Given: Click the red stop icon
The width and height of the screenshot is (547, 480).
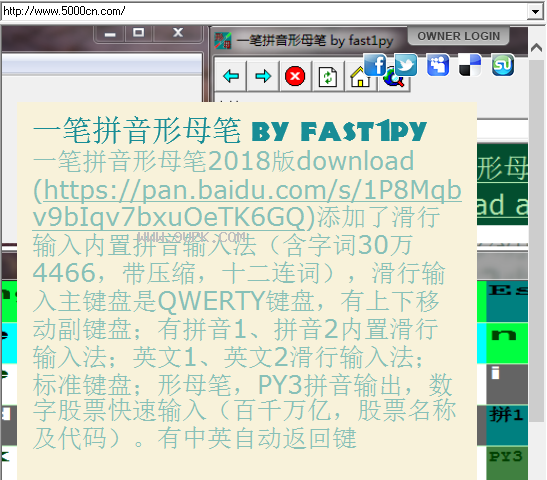Looking at the screenshot, I should tap(295, 76).
